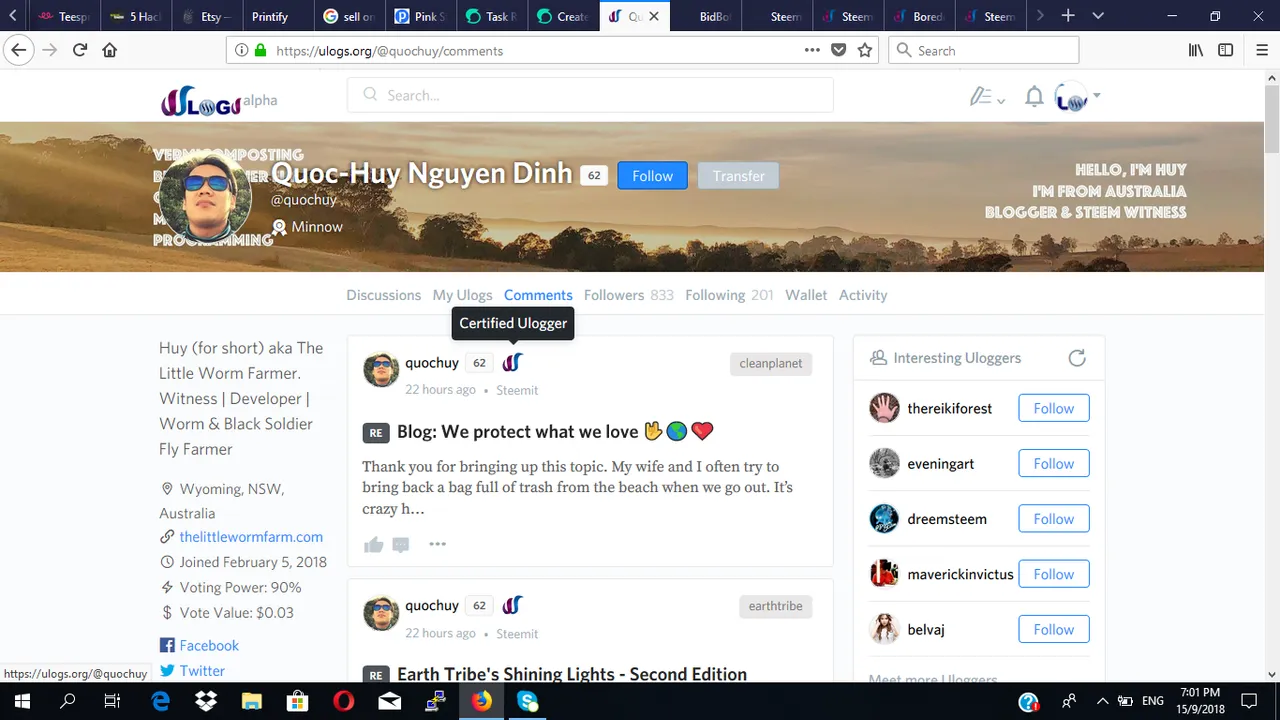Image resolution: width=1280 pixels, height=720 pixels.
Task: Open Microsoft Edge from the taskbar
Action: pyautogui.click(x=160, y=702)
